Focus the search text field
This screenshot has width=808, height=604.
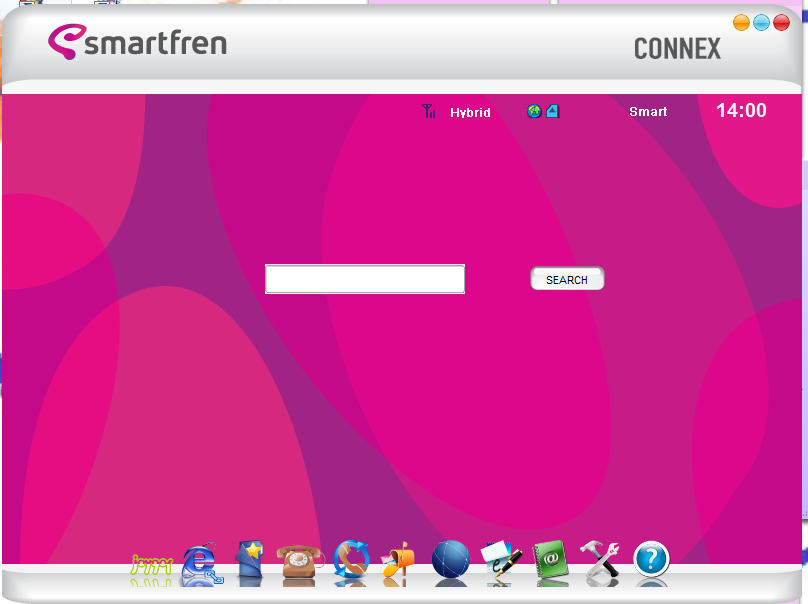point(365,279)
